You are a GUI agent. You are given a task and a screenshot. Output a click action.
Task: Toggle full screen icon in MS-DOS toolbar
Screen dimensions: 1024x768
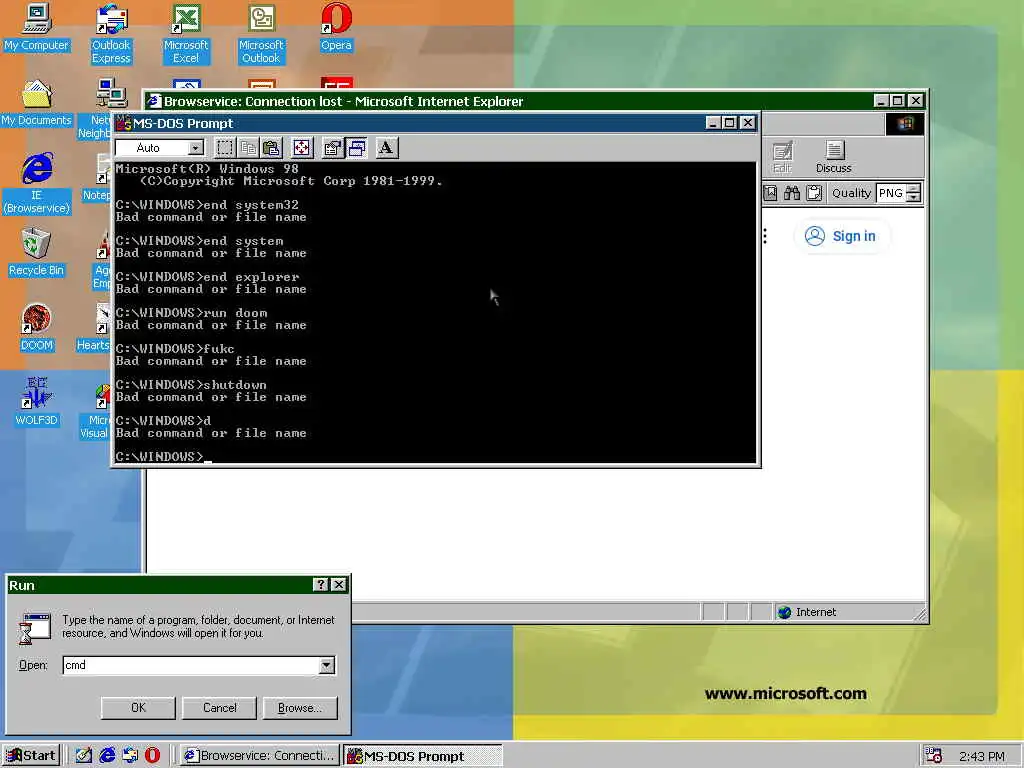click(302, 148)
